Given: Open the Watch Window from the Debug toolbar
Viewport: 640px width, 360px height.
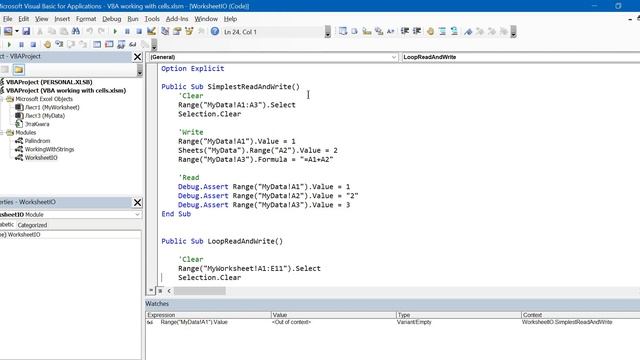Looking at the screenshot, I should click(121, 44).
